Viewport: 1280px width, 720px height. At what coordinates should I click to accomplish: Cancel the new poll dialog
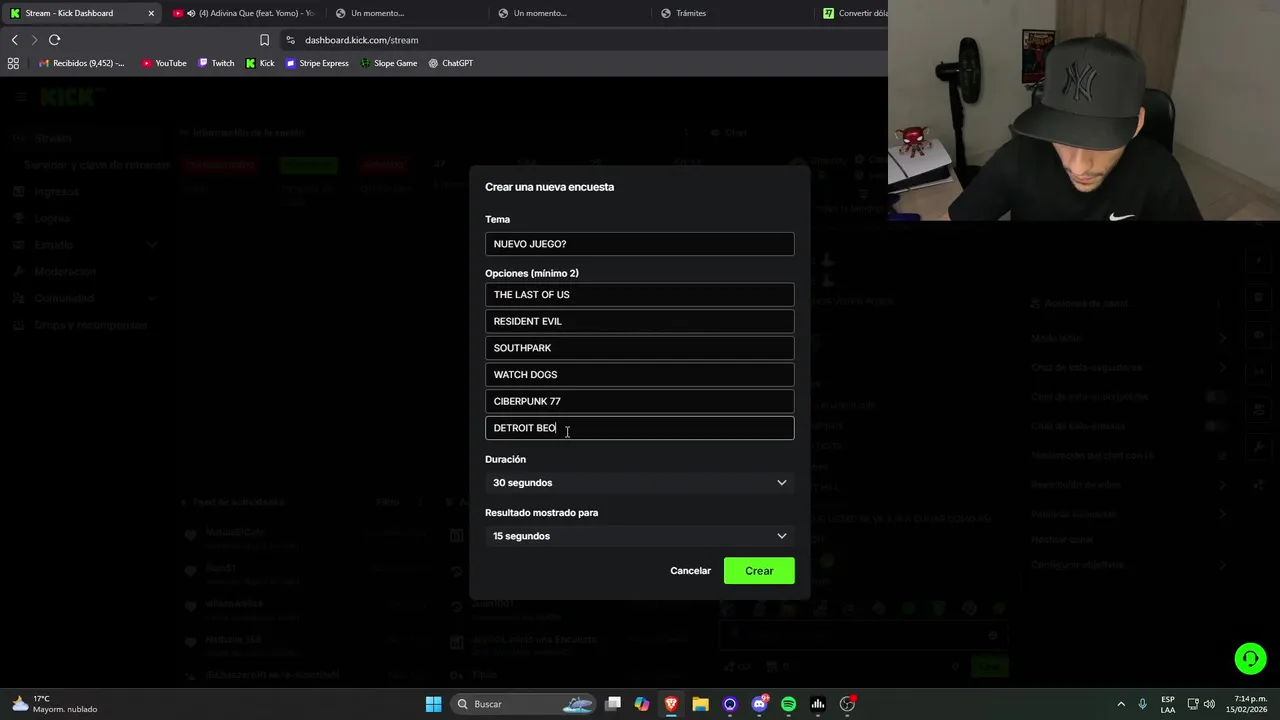690,571
